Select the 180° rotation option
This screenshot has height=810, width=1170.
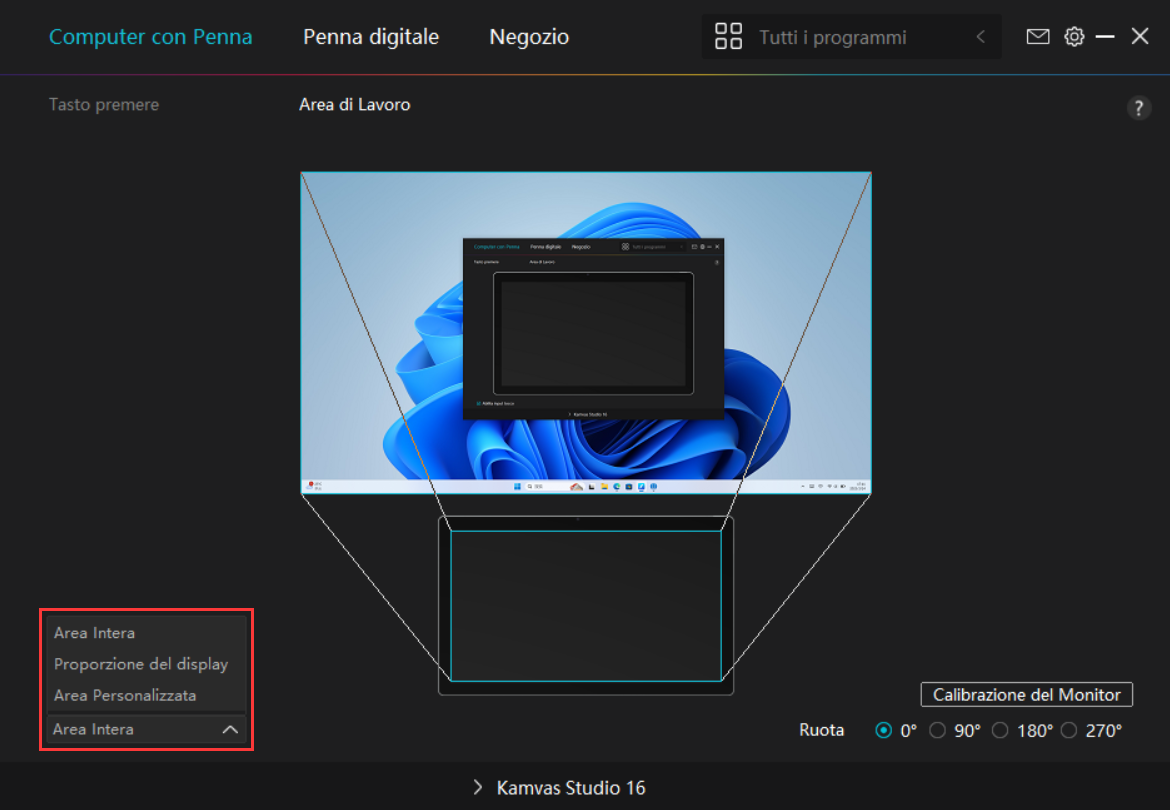[1000, 730]
